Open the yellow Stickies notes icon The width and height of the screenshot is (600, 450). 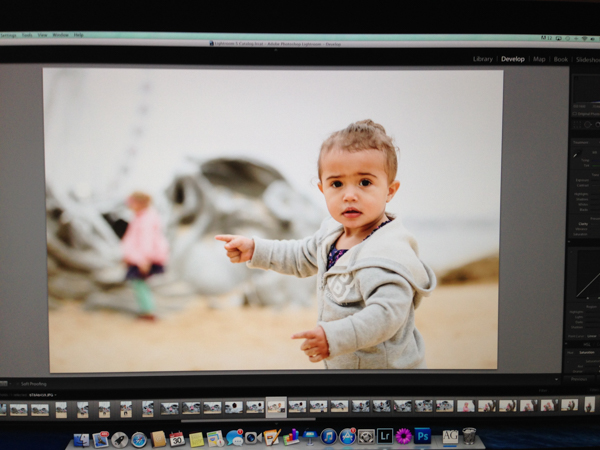click(196, 439)
